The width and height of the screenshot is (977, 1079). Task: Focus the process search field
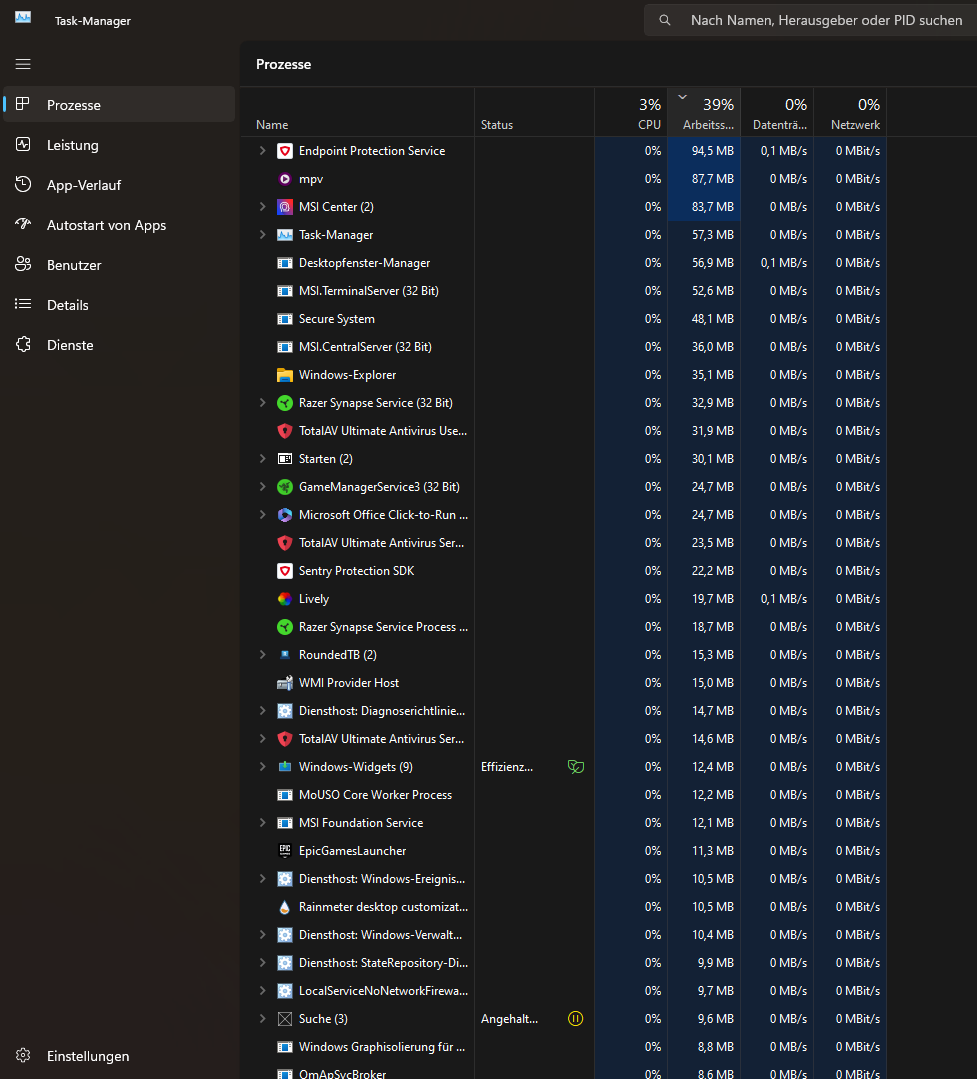click(x=810, y=21)
